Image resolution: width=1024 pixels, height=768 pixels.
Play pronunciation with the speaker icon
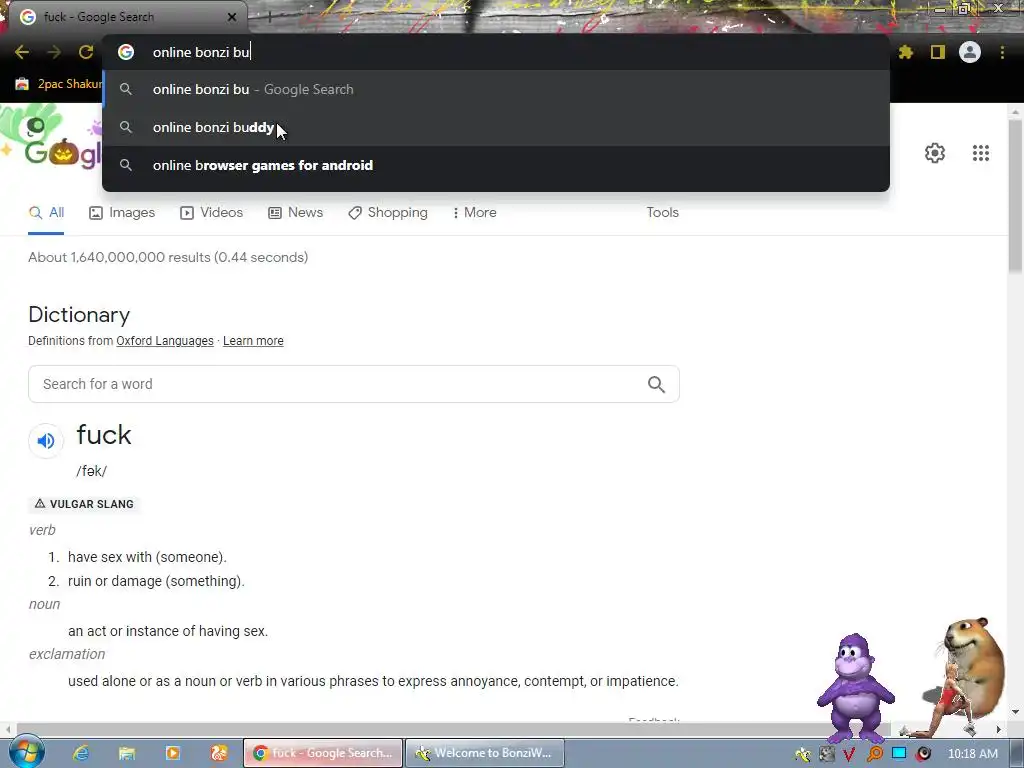click(46, 441)
